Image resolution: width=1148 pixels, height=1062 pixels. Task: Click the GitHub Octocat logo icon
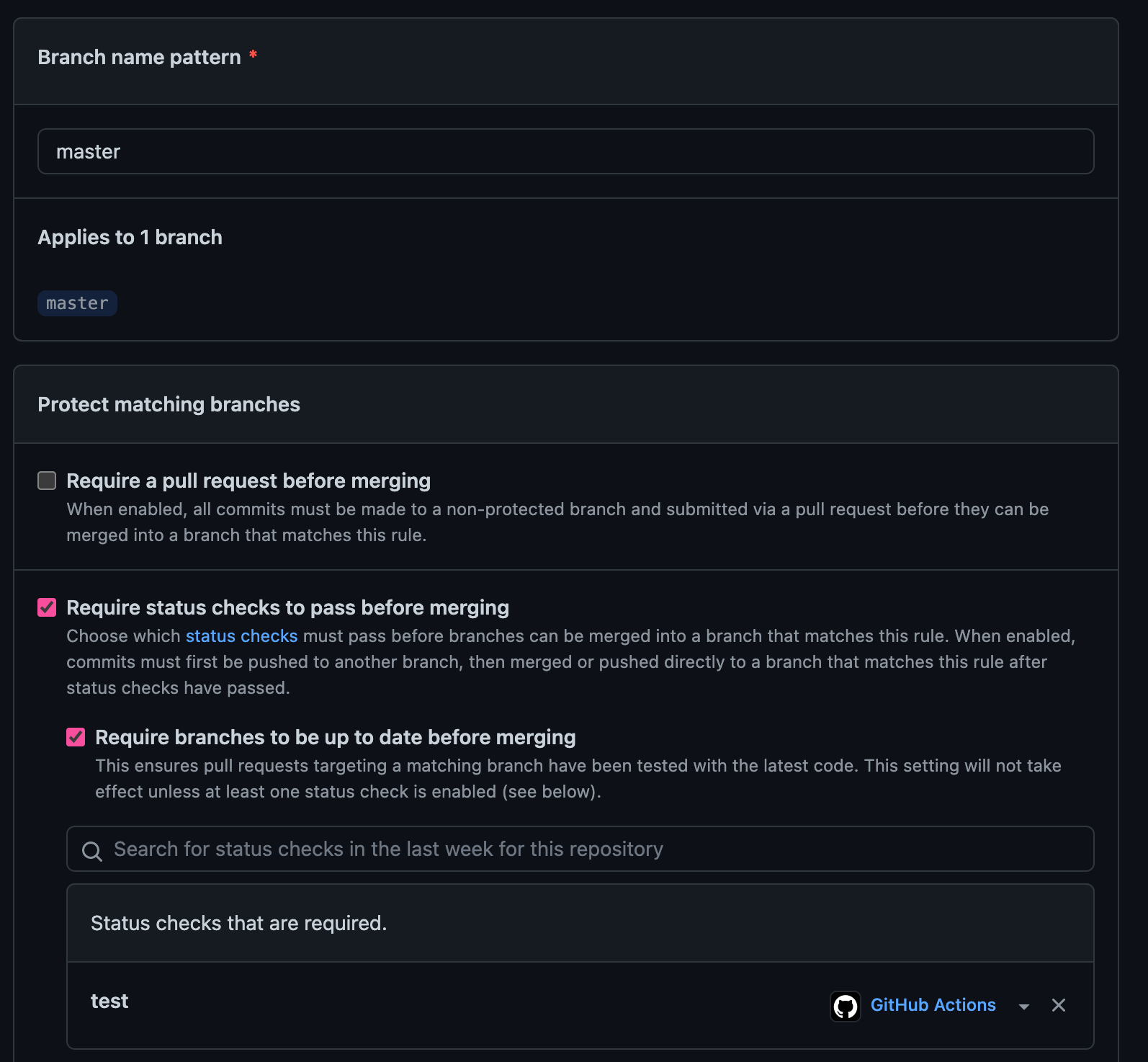[x=845, y=1006]
